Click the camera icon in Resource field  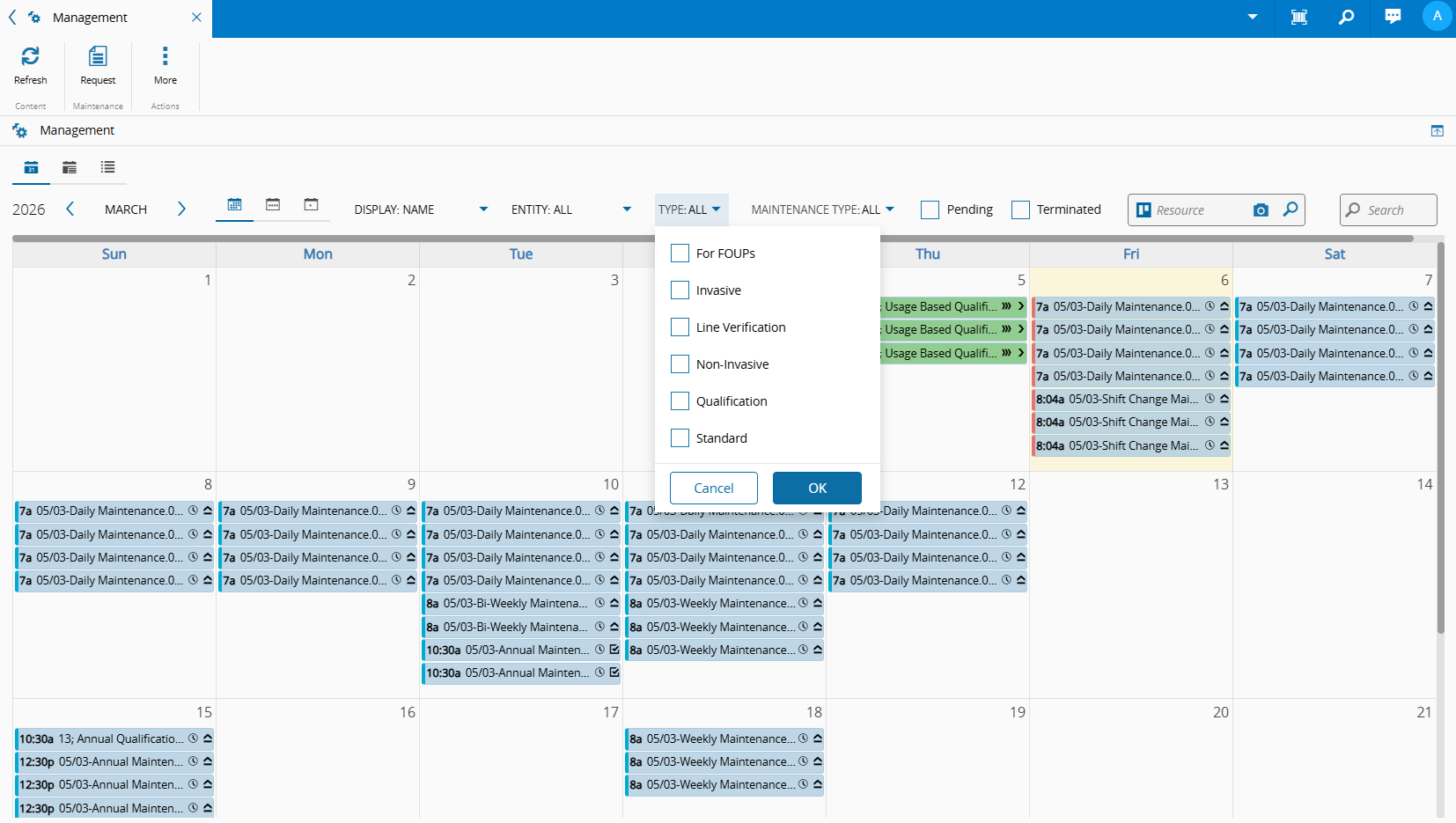click(x=1261, y=210)
